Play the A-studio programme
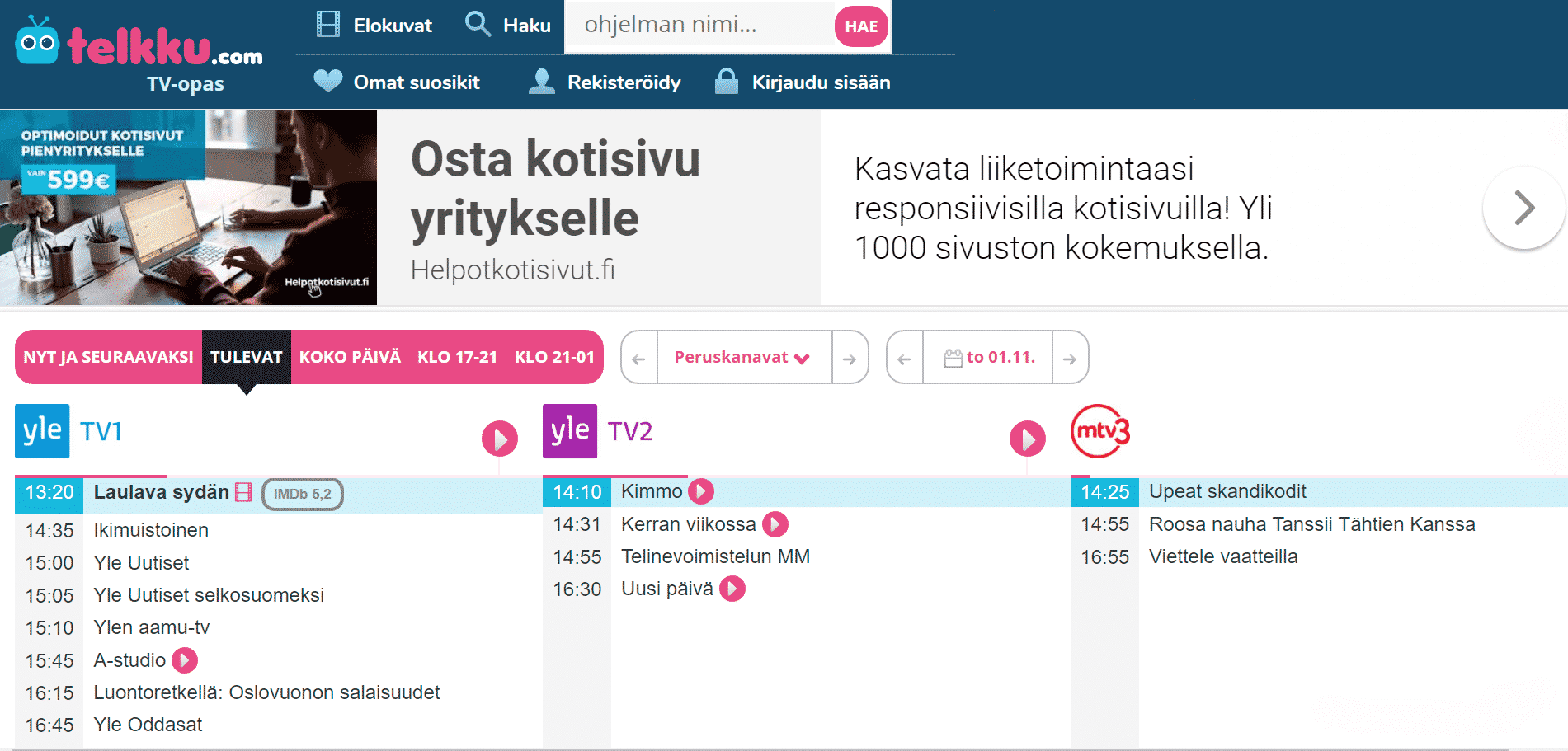Image resolution: width=1568 pixels, height=751 pixels. [185, 660]
